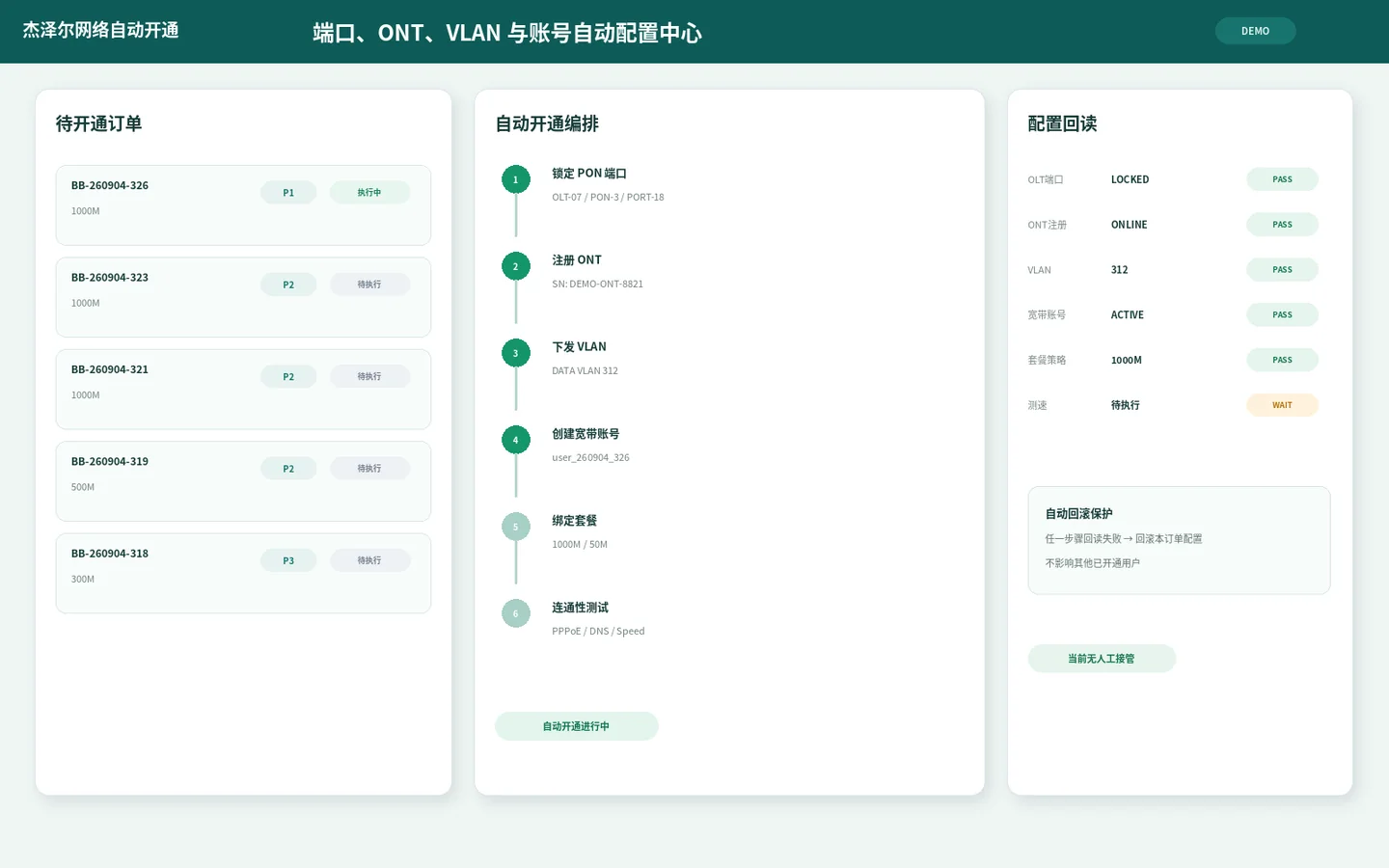Image resolution: width=1389 pixels, height=868 pixels.
Task: Click the 当前无人工接管 button
Action: 1102,659
